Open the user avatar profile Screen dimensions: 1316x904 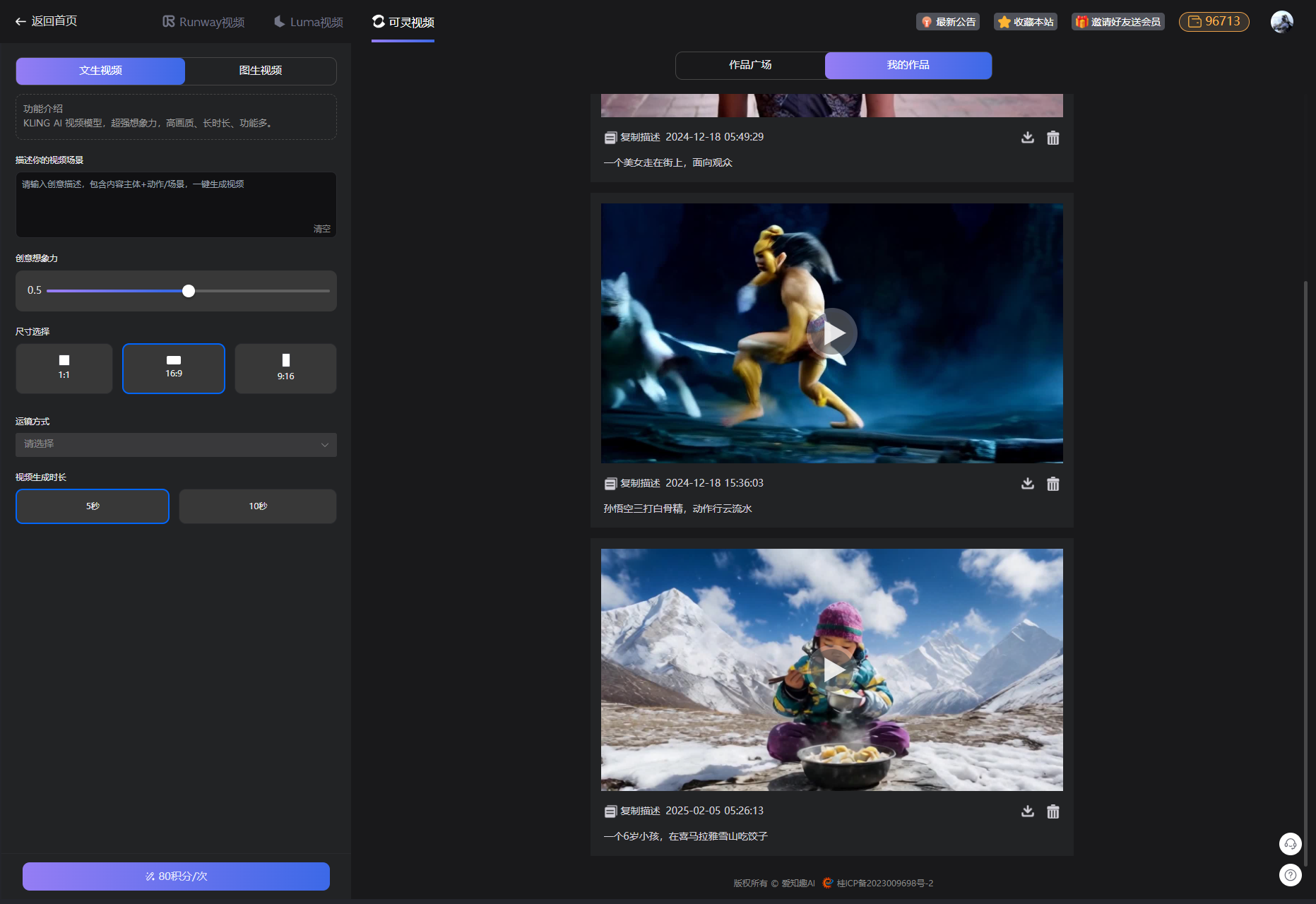click(1282, 22)
